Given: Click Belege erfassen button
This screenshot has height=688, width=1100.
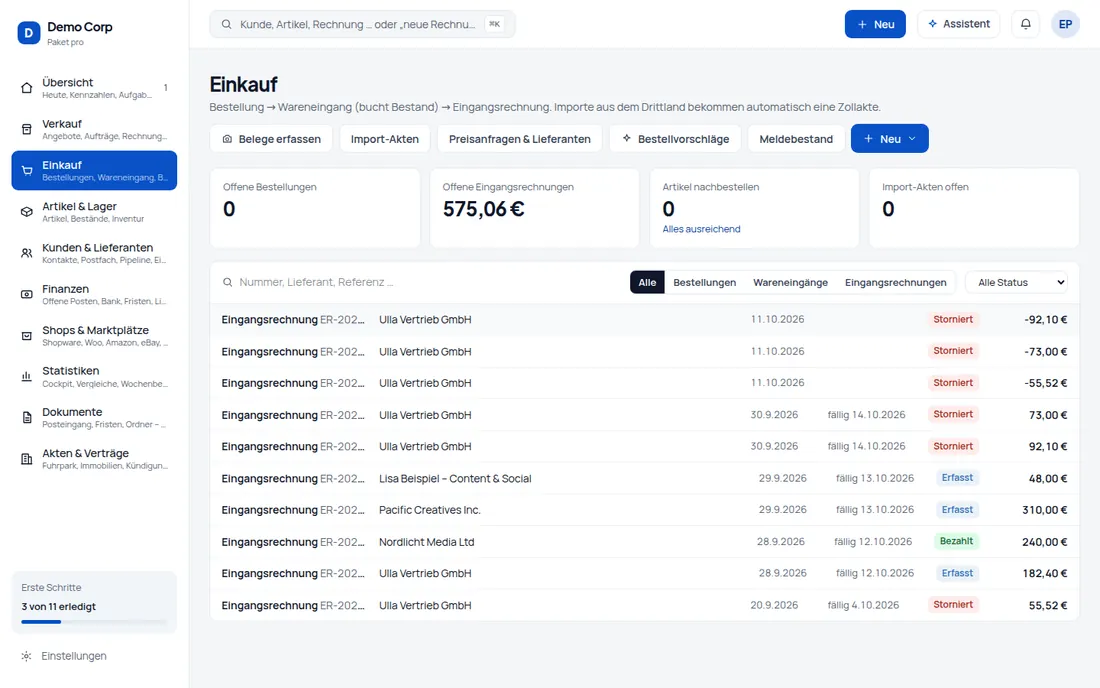Looking at the screenshot, I should pyautogui.click(x=271, y=139).
